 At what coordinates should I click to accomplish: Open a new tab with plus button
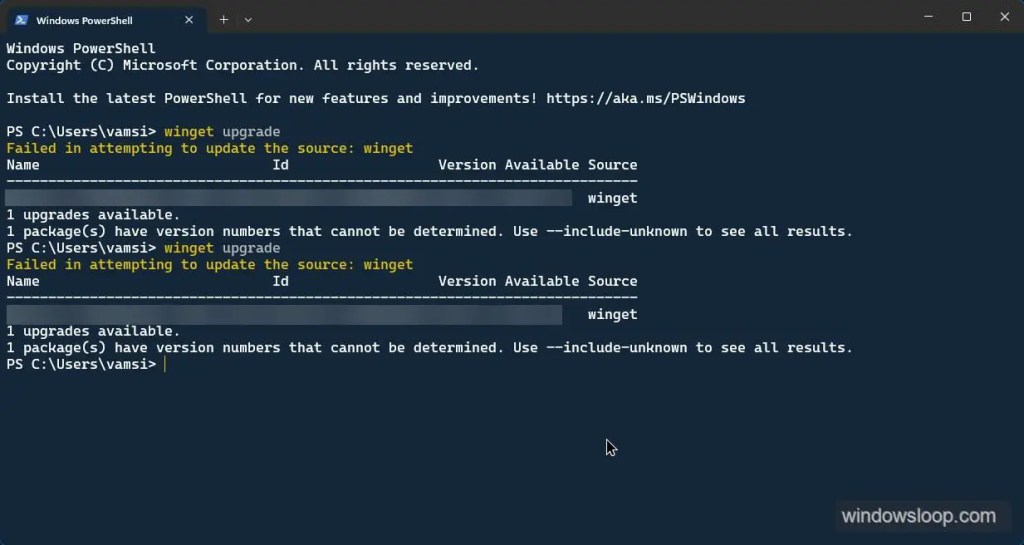tap(223, 20)
